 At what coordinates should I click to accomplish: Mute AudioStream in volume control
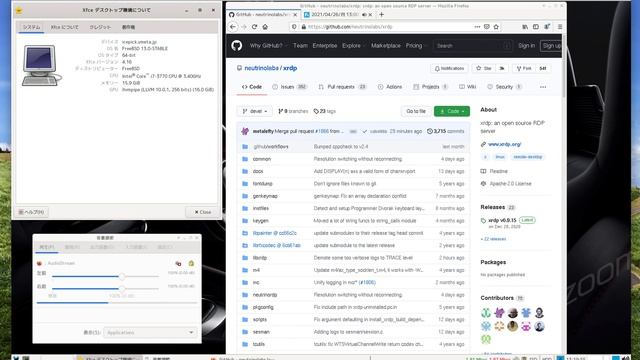point(178,263)
